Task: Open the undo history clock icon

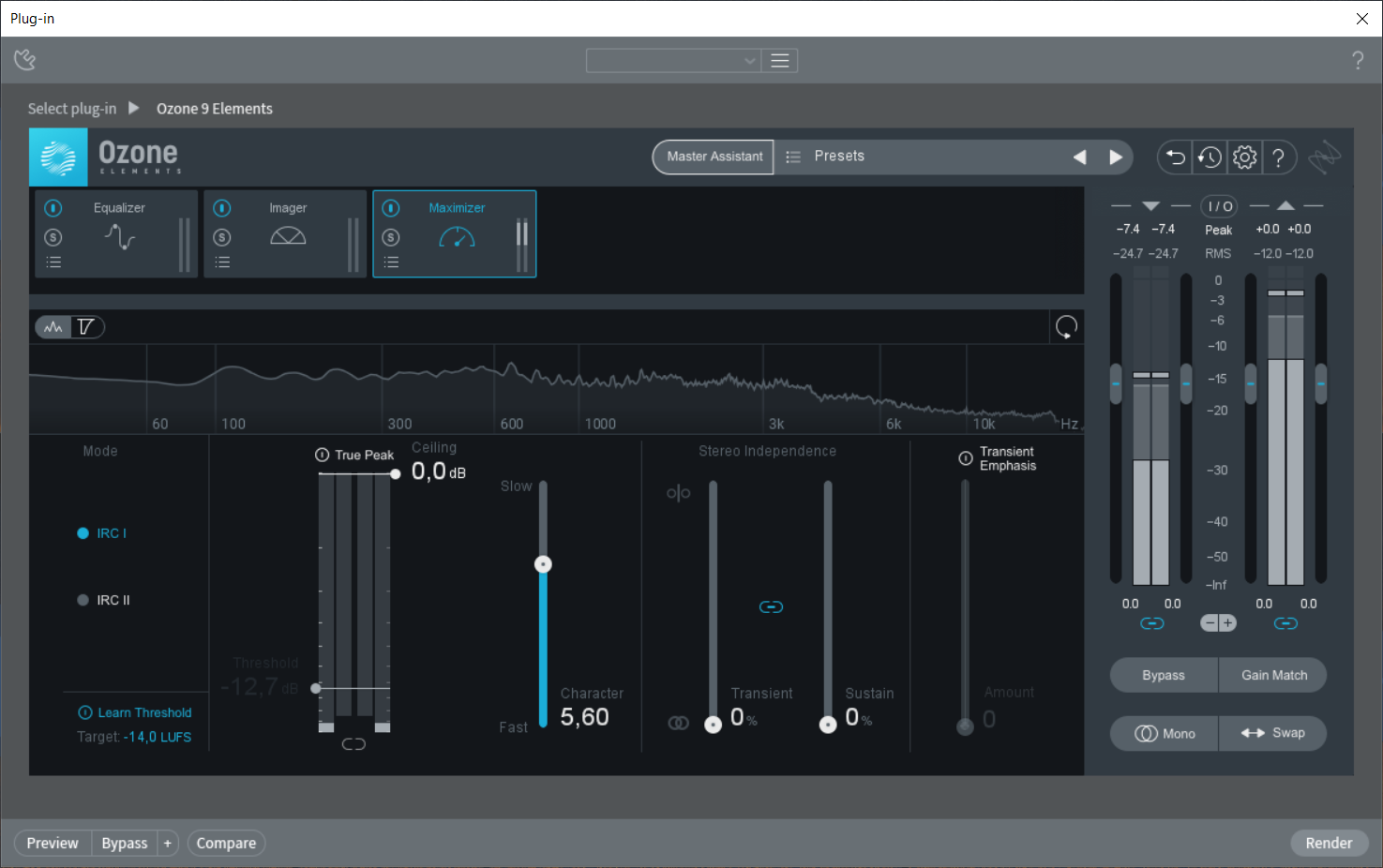Action: [x=1210, y=157]
